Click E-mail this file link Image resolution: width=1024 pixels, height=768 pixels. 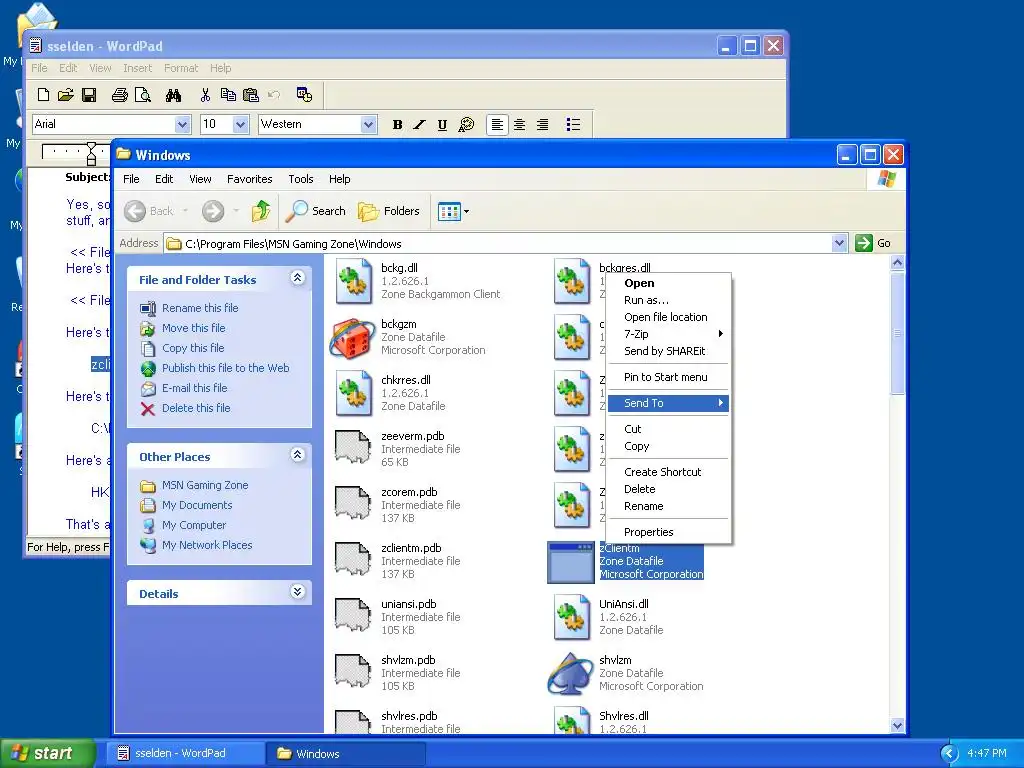(x=195, y=388)
